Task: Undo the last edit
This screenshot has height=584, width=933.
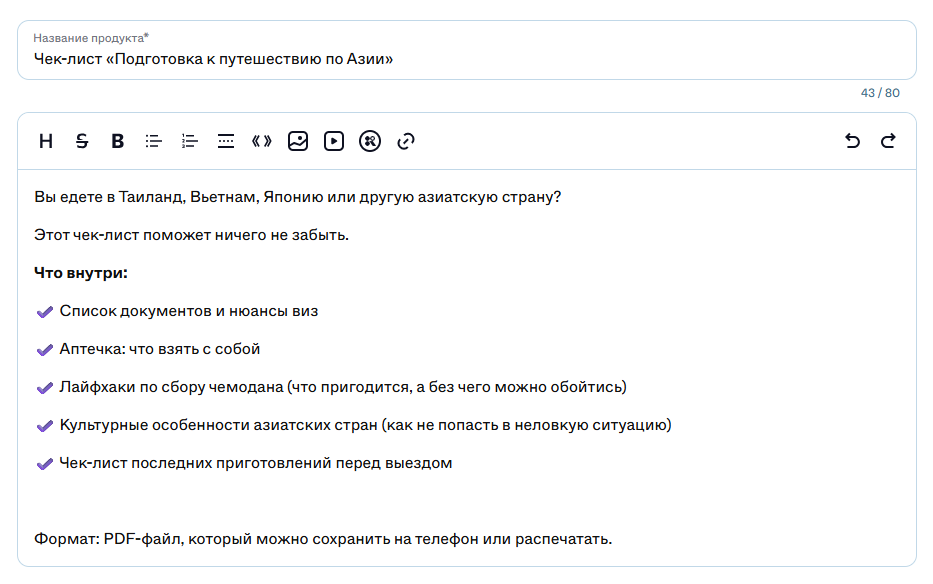Action: click(853, 141)
